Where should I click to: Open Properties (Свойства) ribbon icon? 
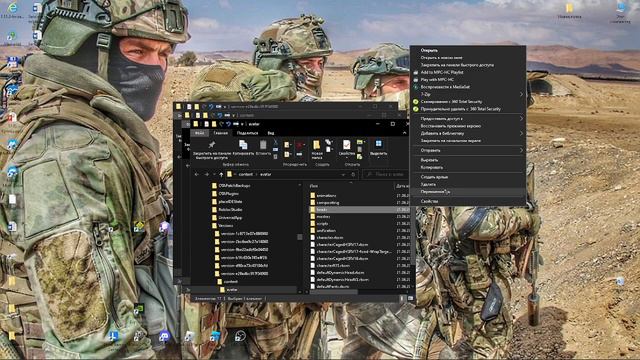tap(347, 145)
